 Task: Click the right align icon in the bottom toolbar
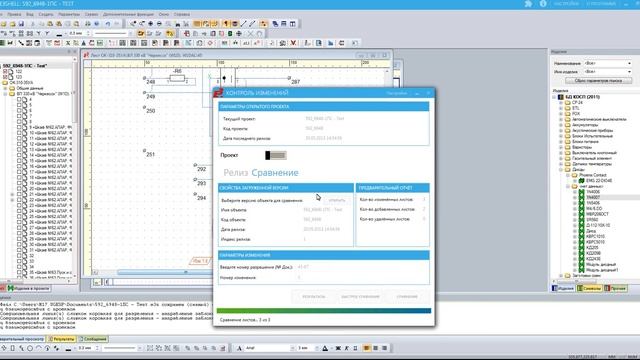(x=384, y=348)
